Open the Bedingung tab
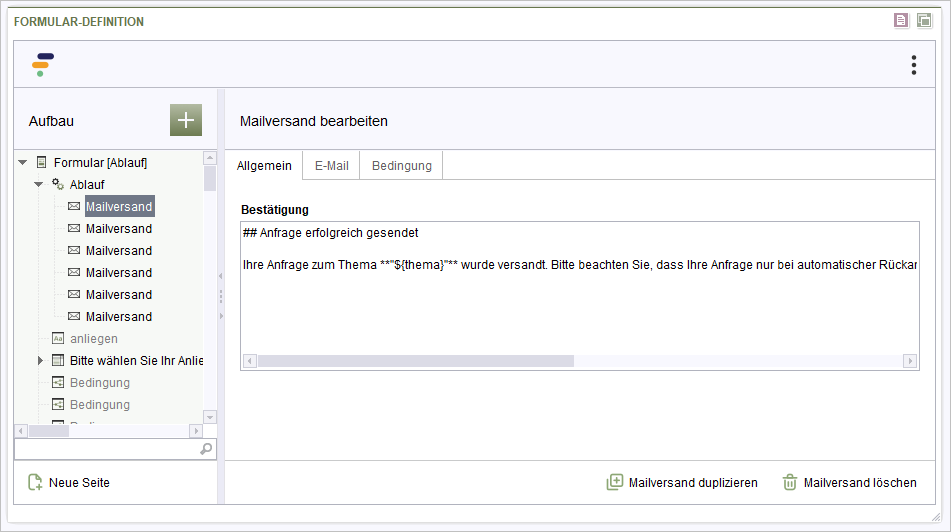The width and height of the screenshot is (951, 532). pos(402,166)
